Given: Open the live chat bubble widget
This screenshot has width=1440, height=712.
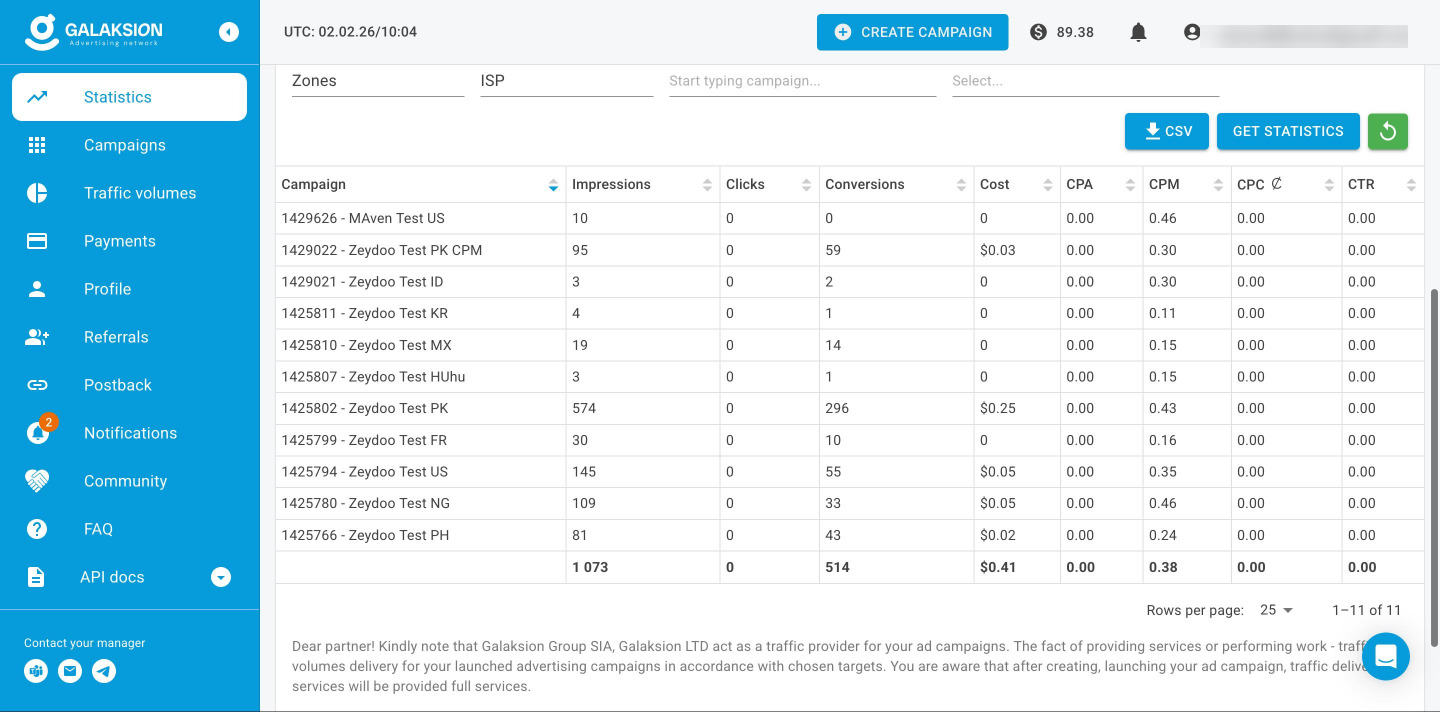Looking at the screenshot, I should pos(1386,657).
